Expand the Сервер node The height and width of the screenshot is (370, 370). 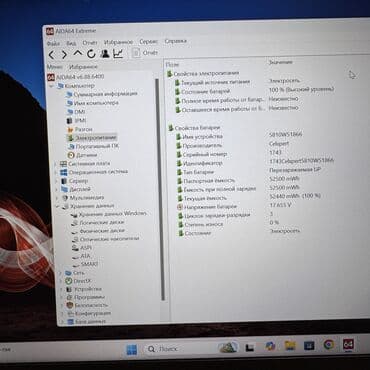[x=56, y=181]
